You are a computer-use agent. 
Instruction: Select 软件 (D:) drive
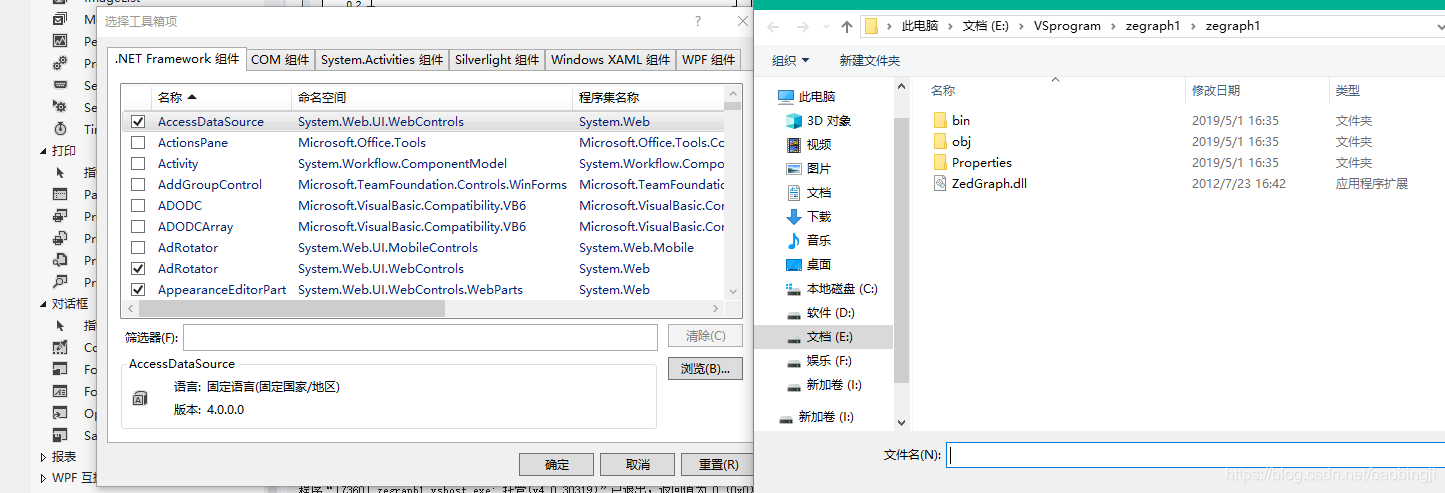click(830, 313)
